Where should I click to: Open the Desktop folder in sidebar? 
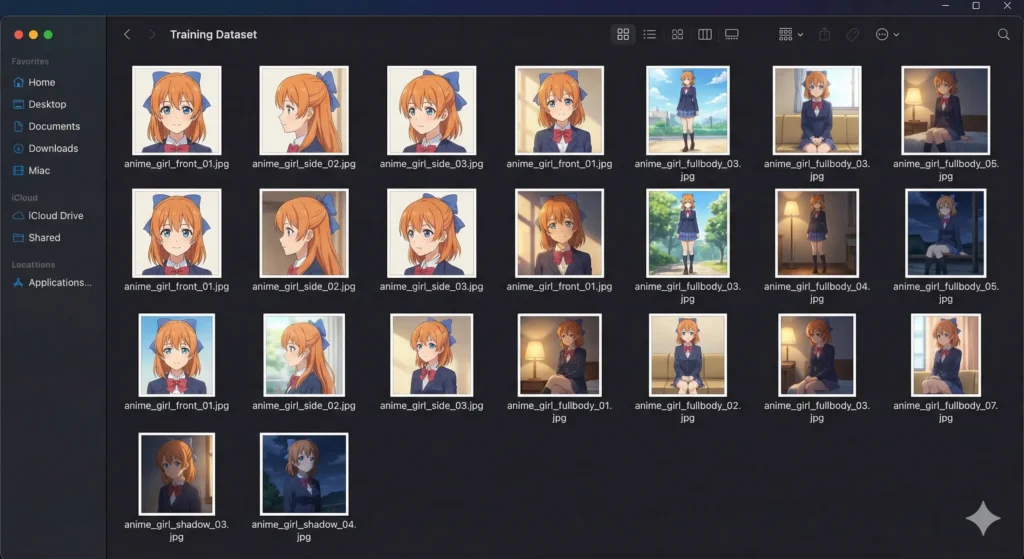coord(47,104)
